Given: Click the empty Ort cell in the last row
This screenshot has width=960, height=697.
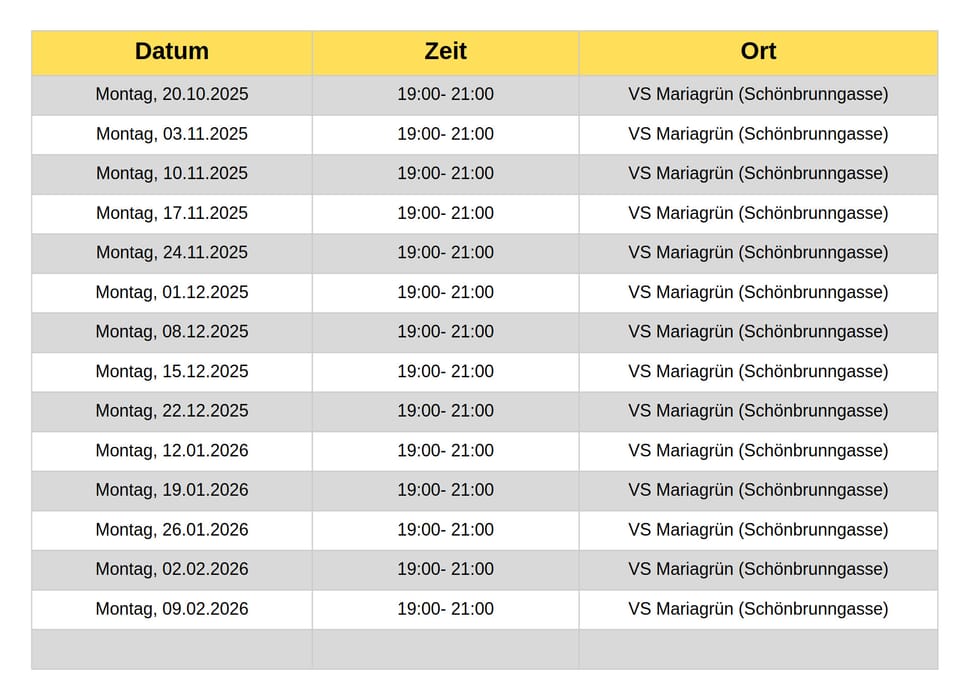Looking at the screenshot, I should pyautogui.click(x=758, y=649).
